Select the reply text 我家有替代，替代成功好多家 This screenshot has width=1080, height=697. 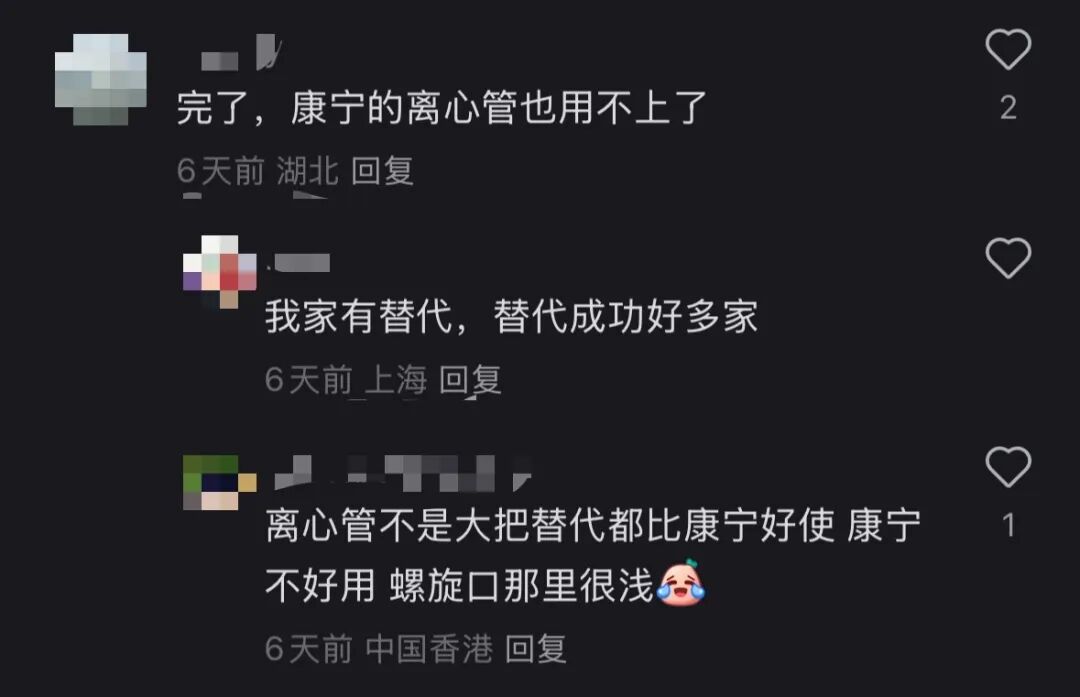click(x=512, y=317)
